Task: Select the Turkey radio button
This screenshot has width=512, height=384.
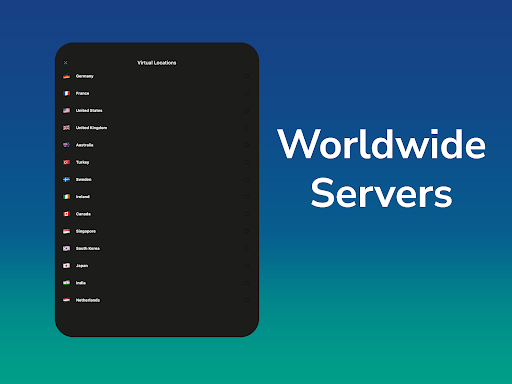Action: click(246, 162)
